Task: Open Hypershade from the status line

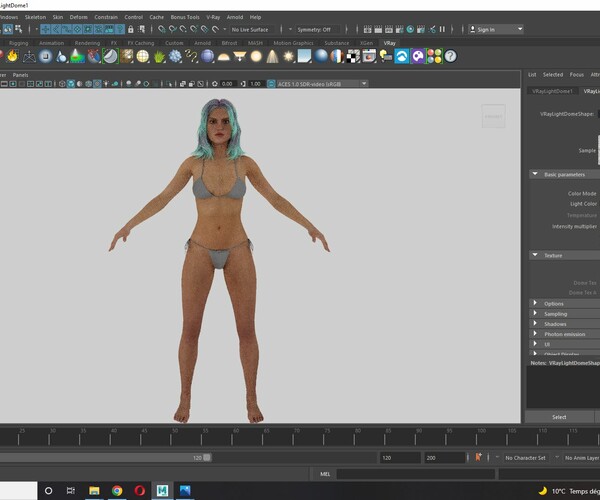Action: tap(410, 29)
